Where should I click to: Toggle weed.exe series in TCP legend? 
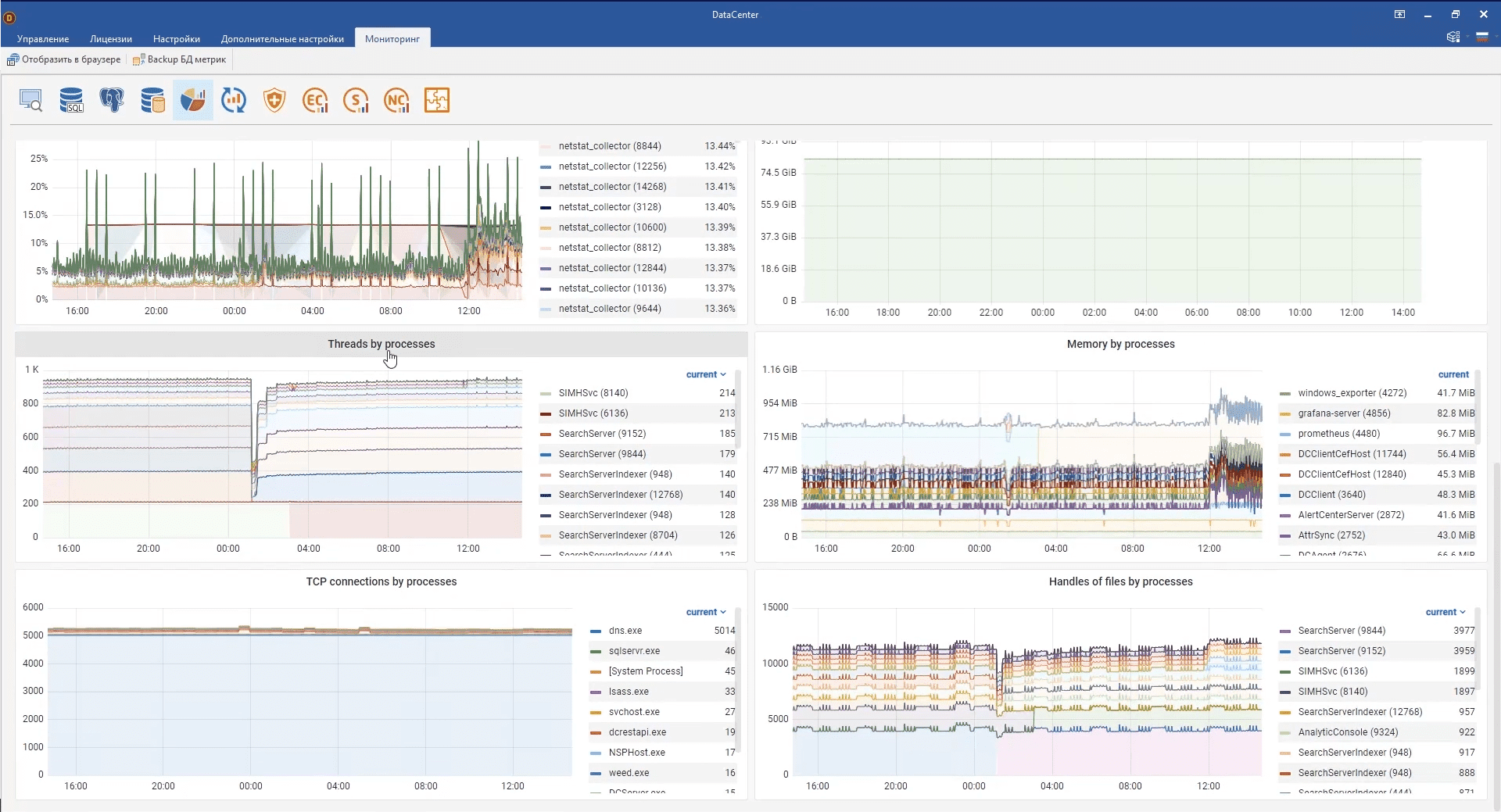point(629,773)
